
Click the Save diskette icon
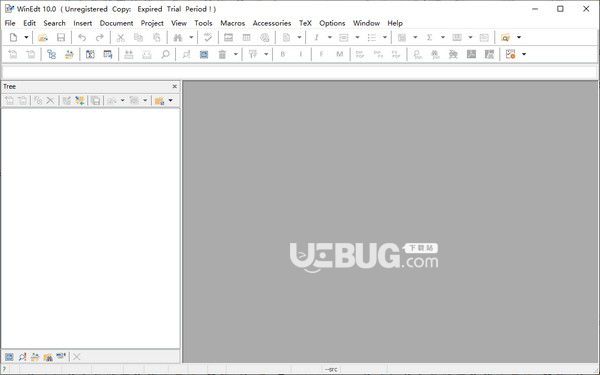61,38
